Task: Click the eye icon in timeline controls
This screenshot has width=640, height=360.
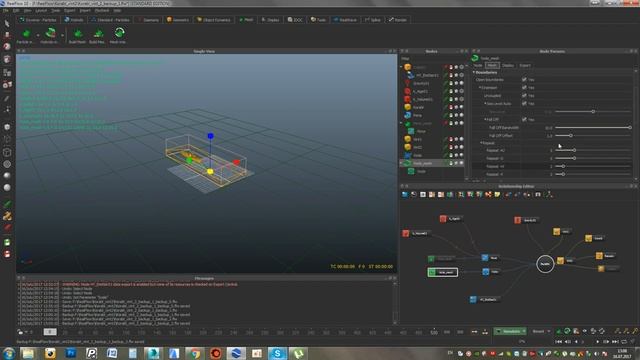Action: pyautogui.click(x=585, y=331)
